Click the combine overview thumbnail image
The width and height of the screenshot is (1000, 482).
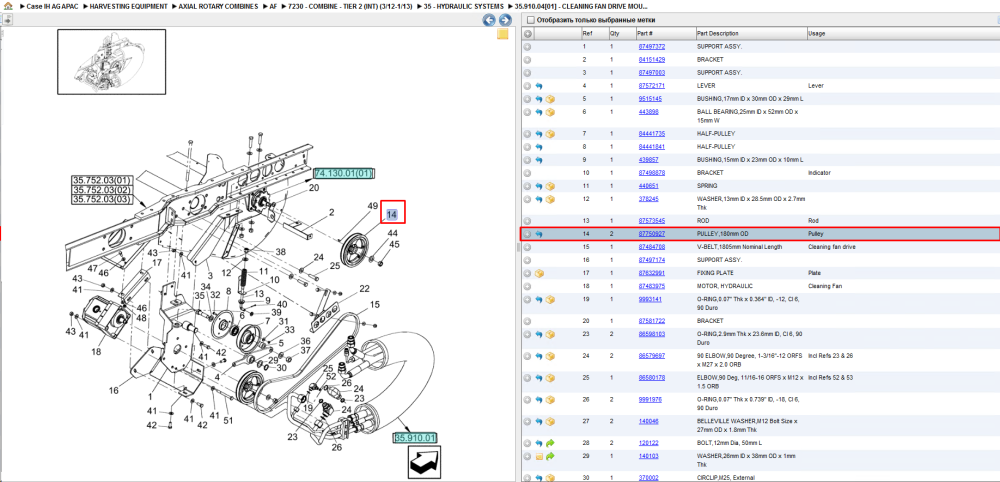tap(112, 61)
